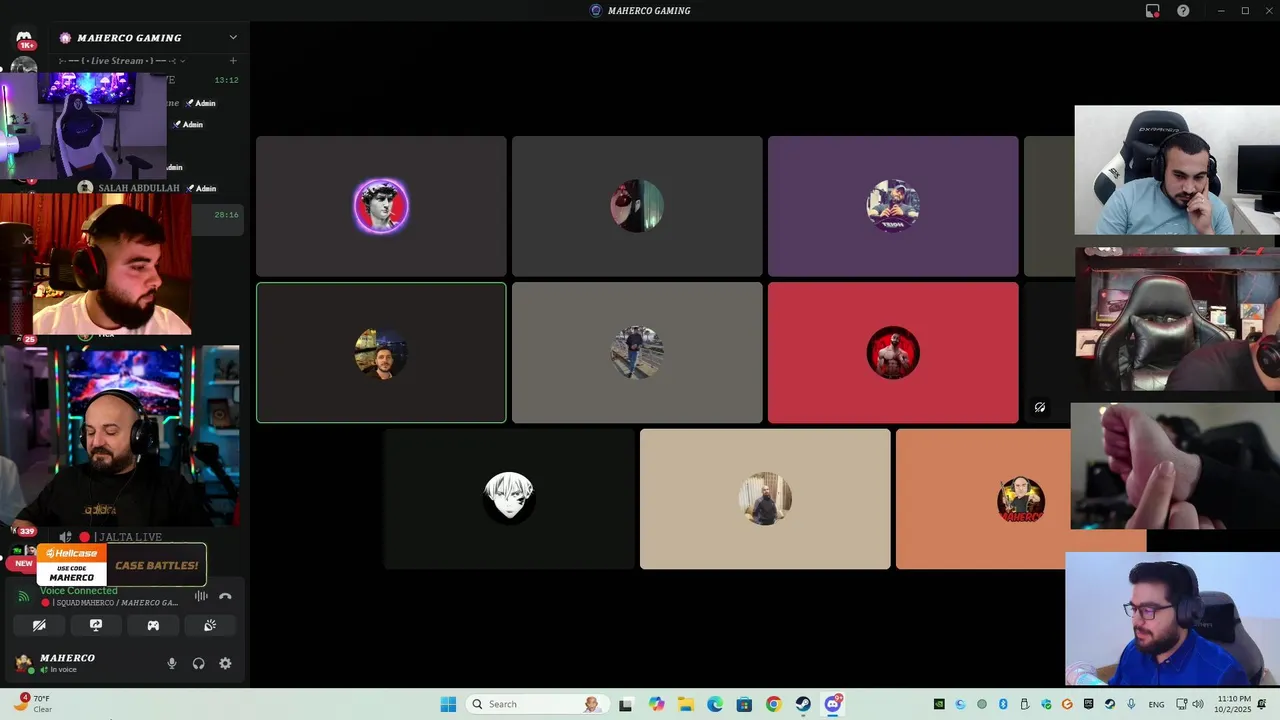Viewport: 1280px width, 720px height.
Task: Deafen audio with the headphones icon
Action: 198,663
